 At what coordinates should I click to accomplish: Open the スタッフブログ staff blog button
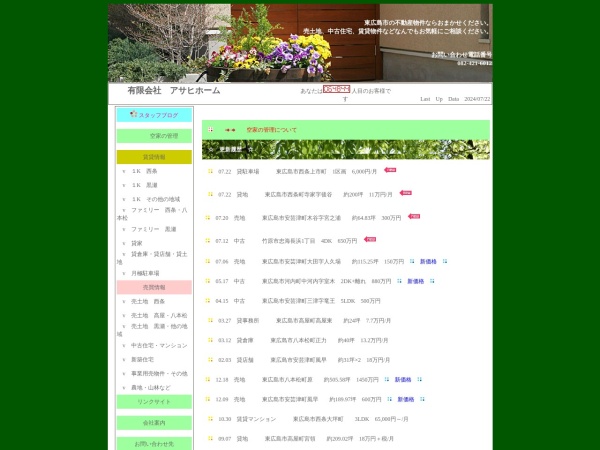click(x=154, y=115)
